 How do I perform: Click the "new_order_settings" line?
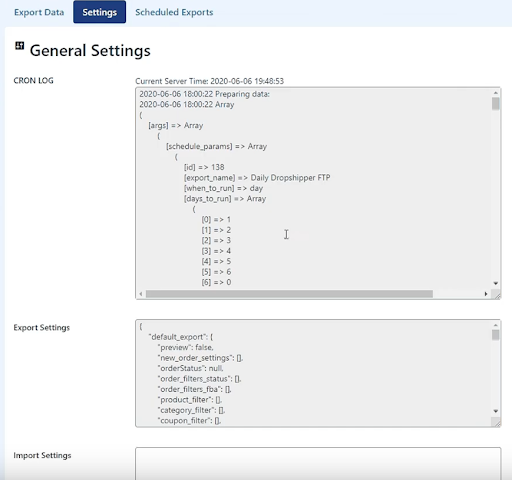200,358
